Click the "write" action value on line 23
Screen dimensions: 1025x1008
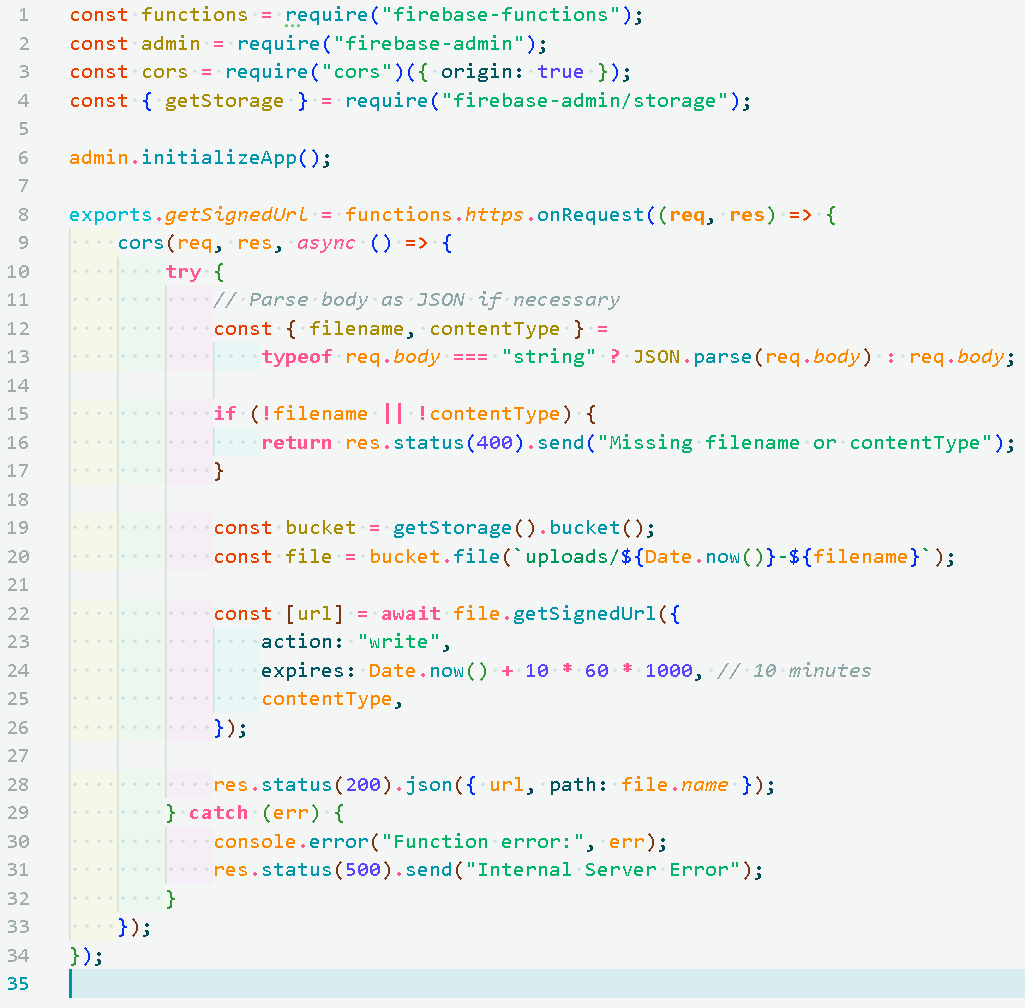click(398, 642)
